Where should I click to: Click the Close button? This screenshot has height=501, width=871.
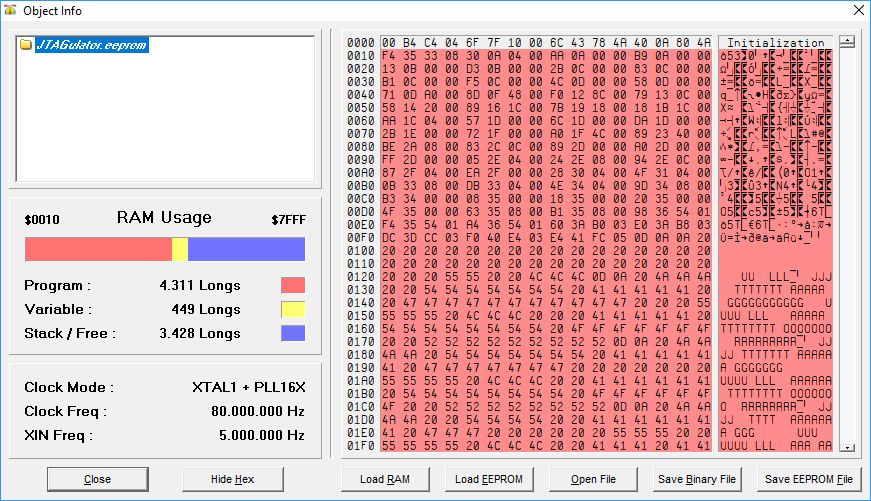(x=98, y=479)
